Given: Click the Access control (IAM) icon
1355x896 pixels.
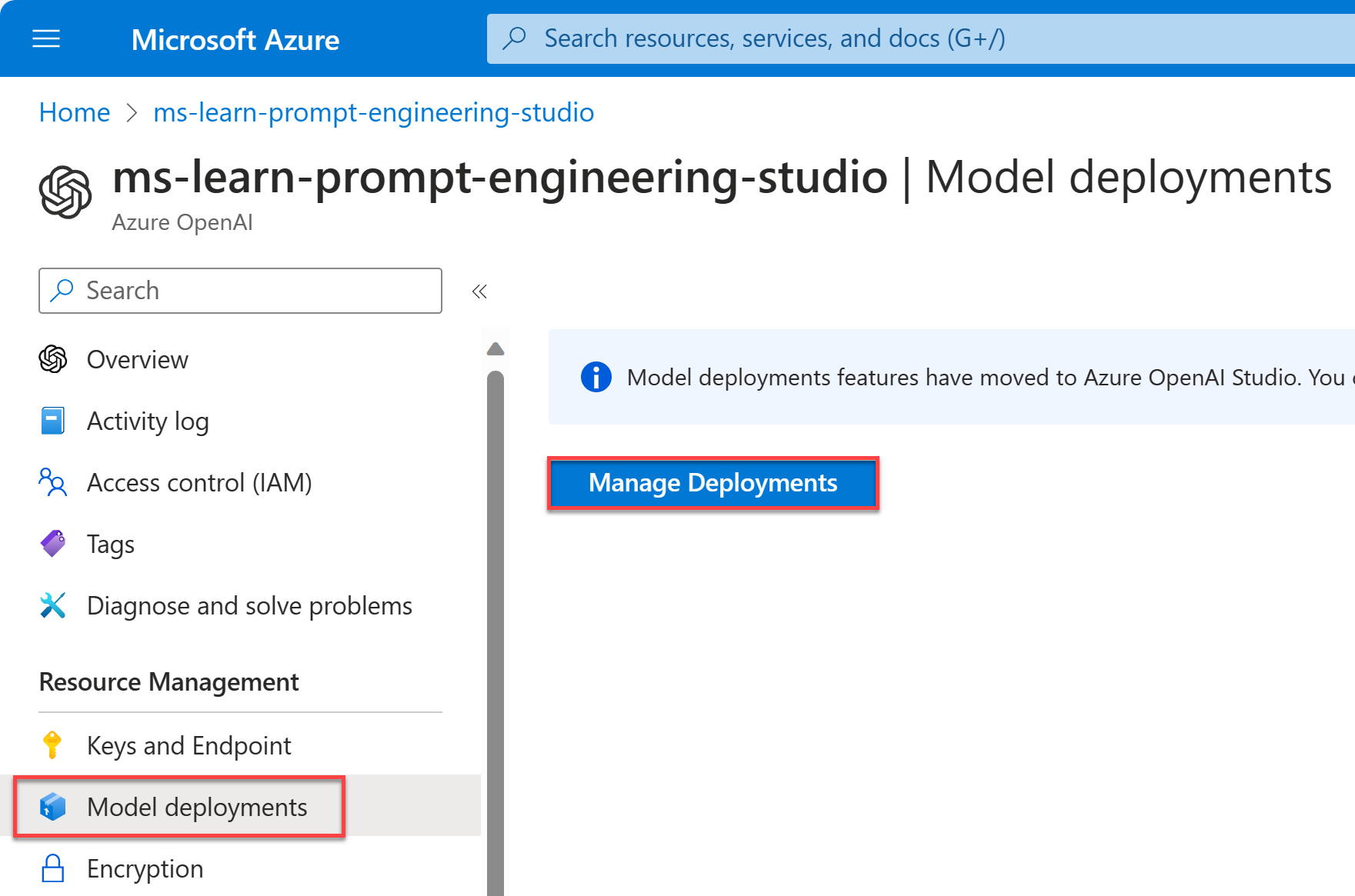Looking at the screenshot, I should pyautogui.click(x=52, y=482).
